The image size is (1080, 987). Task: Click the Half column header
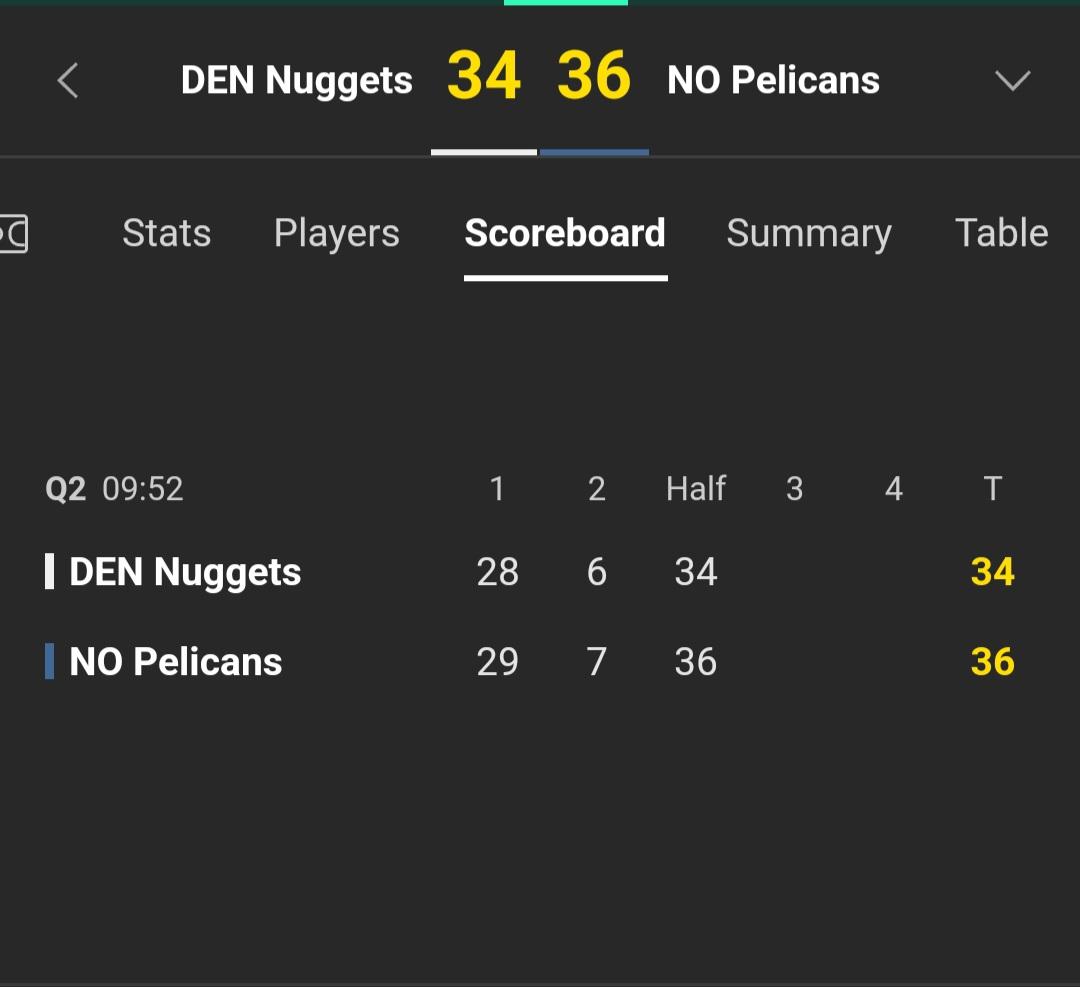point(696,488)
